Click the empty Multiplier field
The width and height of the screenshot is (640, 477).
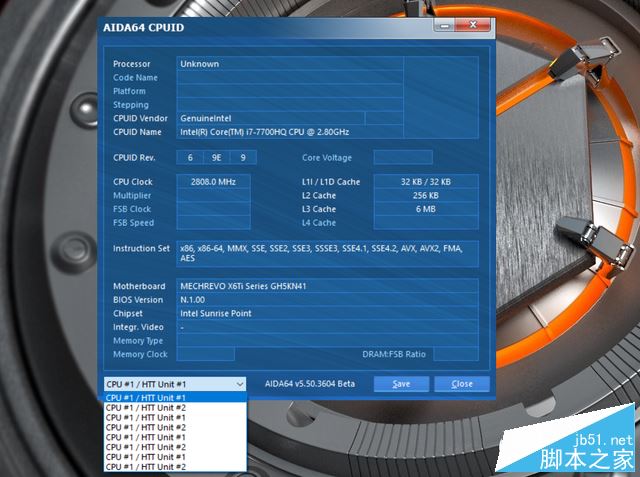click(213, 195)
